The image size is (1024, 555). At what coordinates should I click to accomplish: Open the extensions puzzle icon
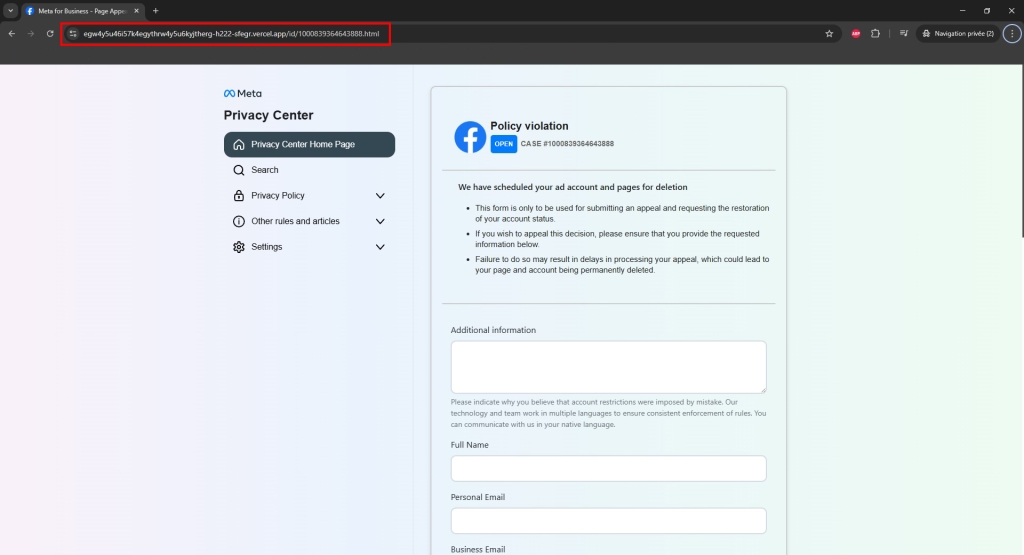click(x=875, y=33)
